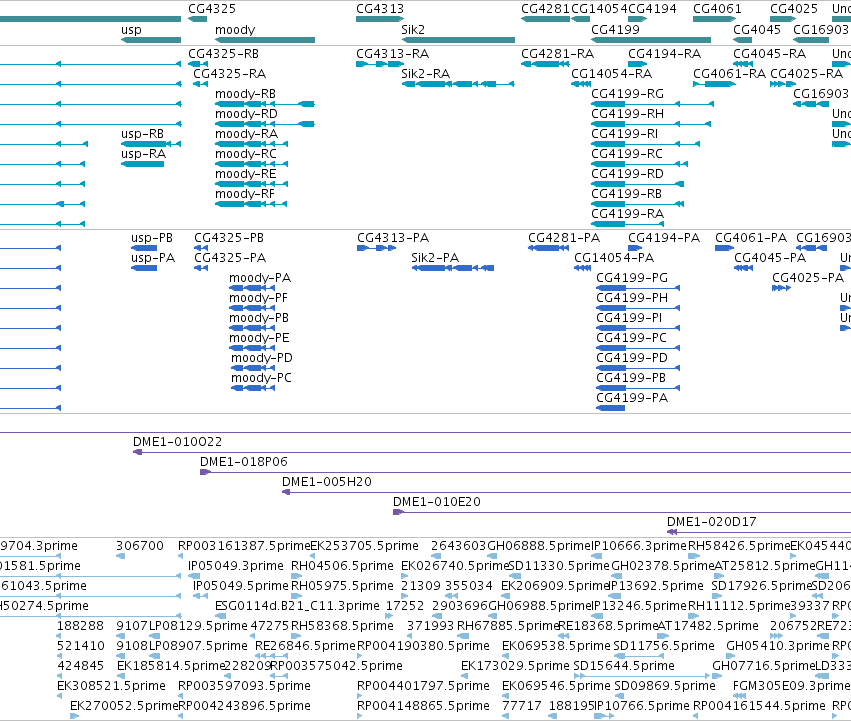Click transcript CG4194-RA
This screenshot has width=851, height=721.
click(664, 54)
